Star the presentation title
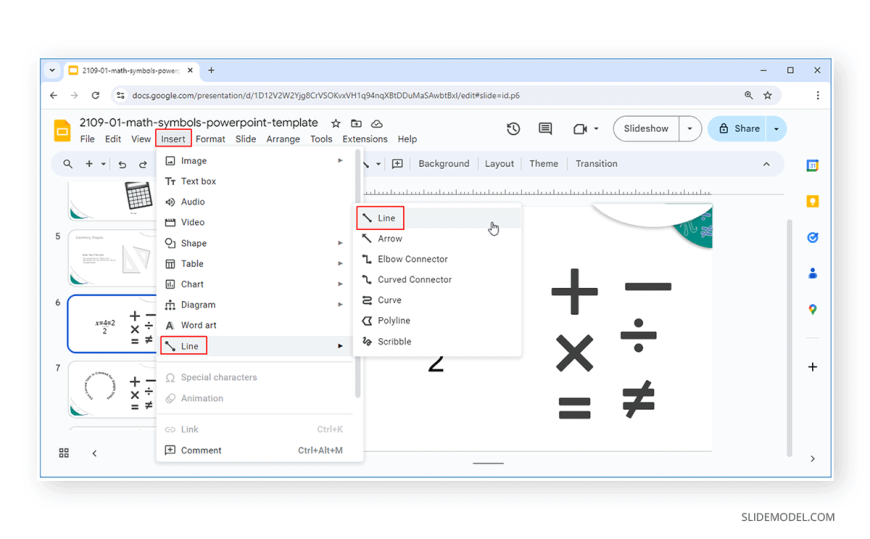Screen dimensions: 870x539 (336, 123)
